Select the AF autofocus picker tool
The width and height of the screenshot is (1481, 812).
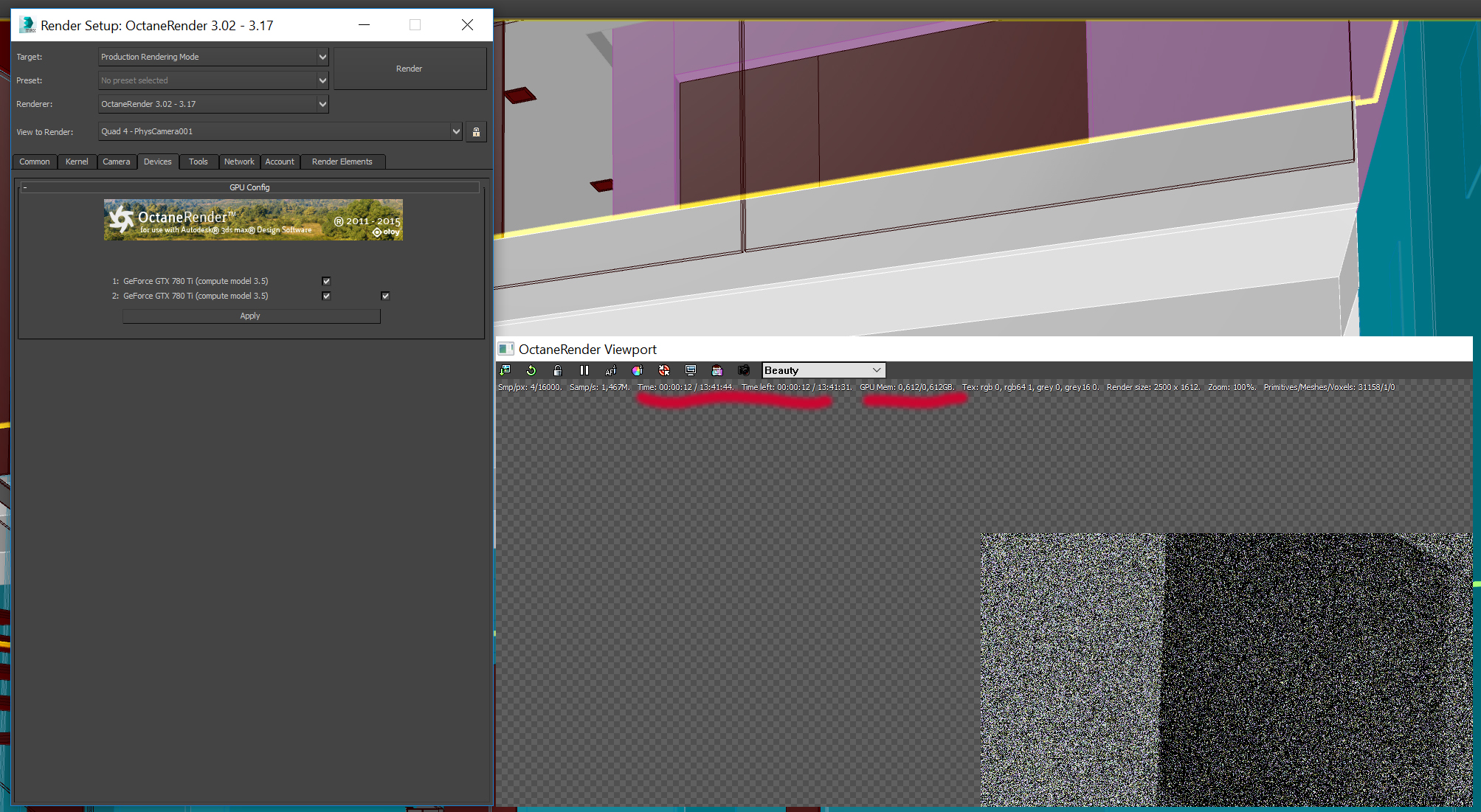611,370
